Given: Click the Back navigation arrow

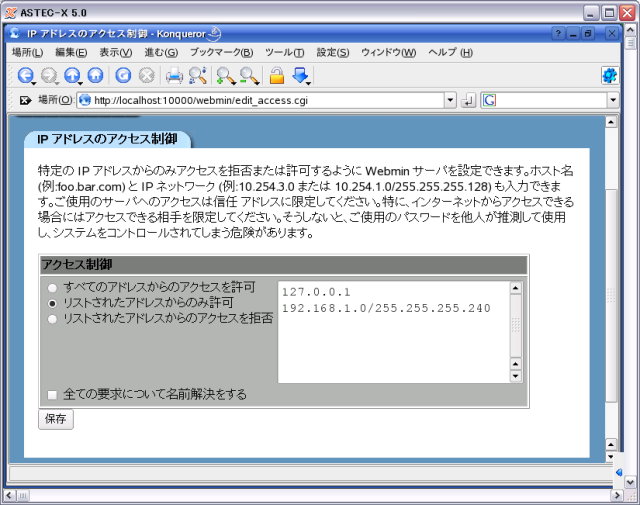Looking at the screenshot, I should [x=25, y=75].
